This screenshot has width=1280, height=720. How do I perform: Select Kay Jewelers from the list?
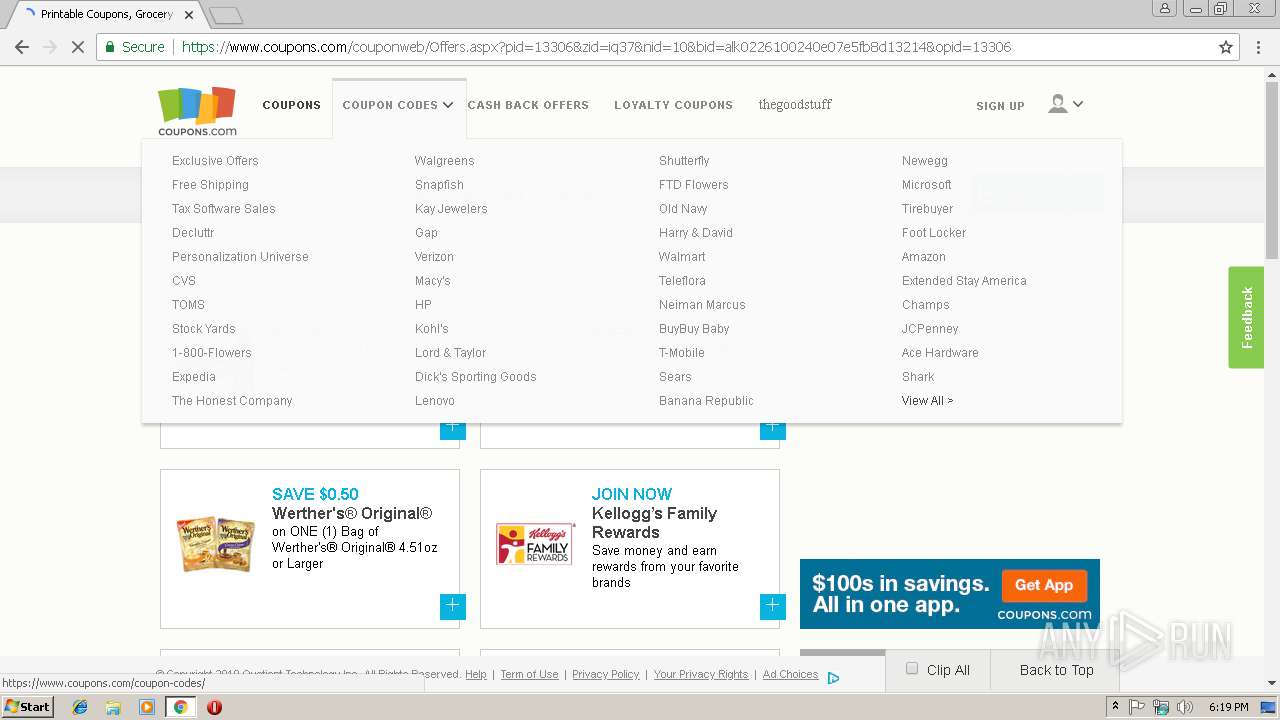coord(451,209)
